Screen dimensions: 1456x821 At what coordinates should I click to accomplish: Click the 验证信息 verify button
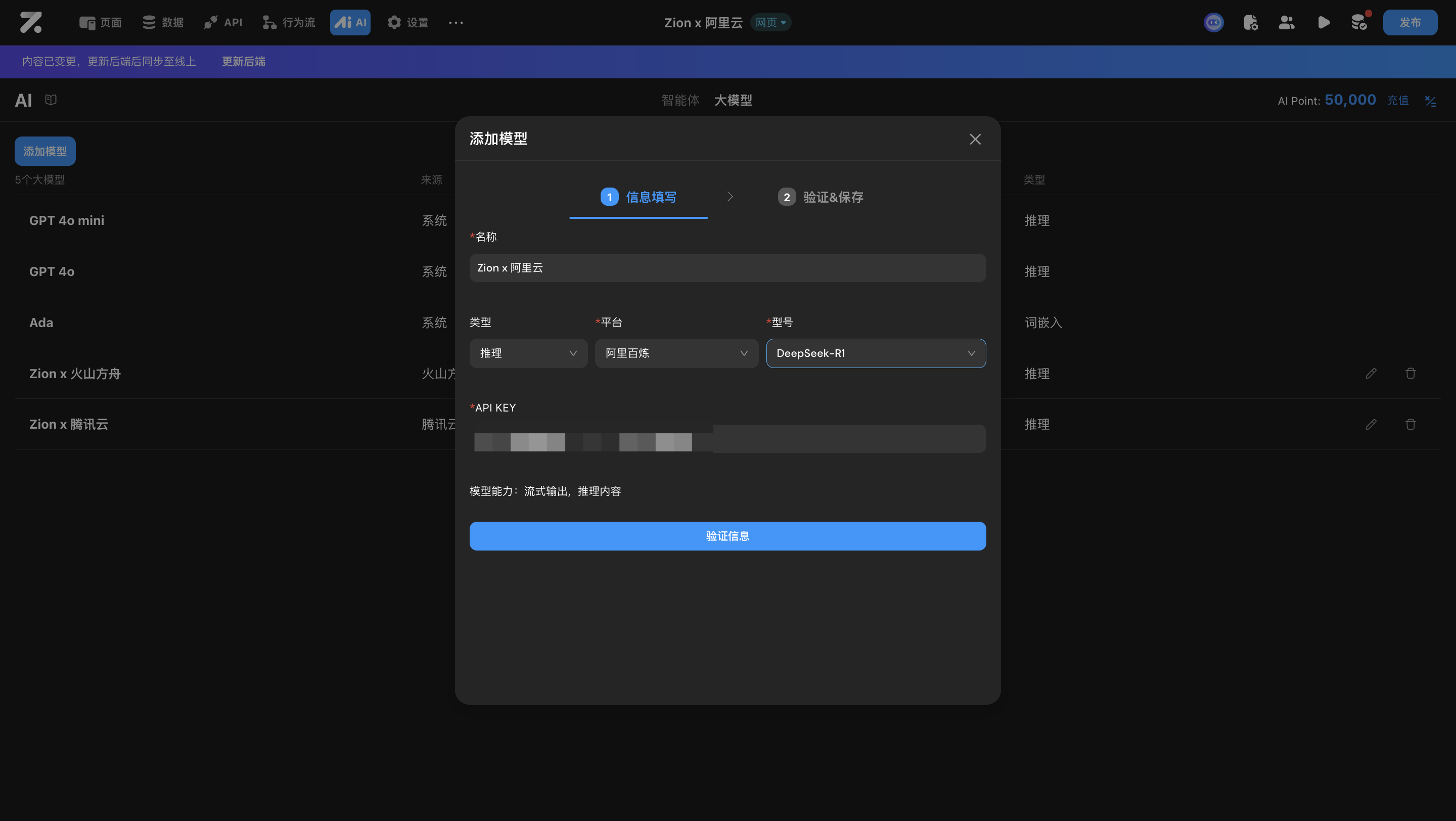click(728, 536)
